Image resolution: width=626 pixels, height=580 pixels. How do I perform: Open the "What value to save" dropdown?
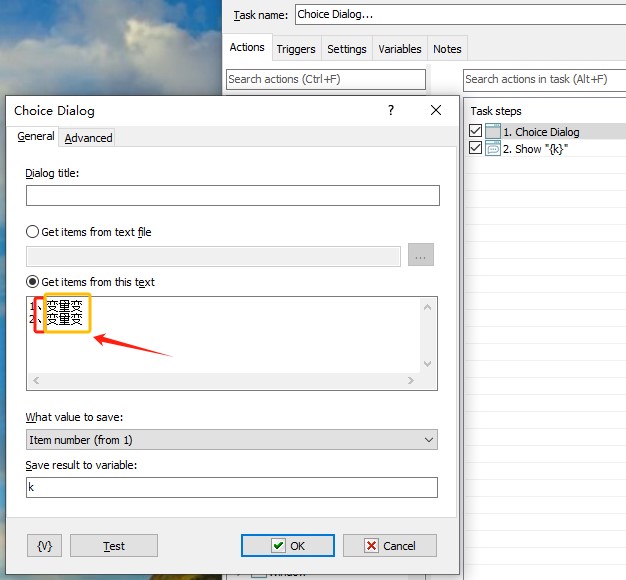(232, 440)
